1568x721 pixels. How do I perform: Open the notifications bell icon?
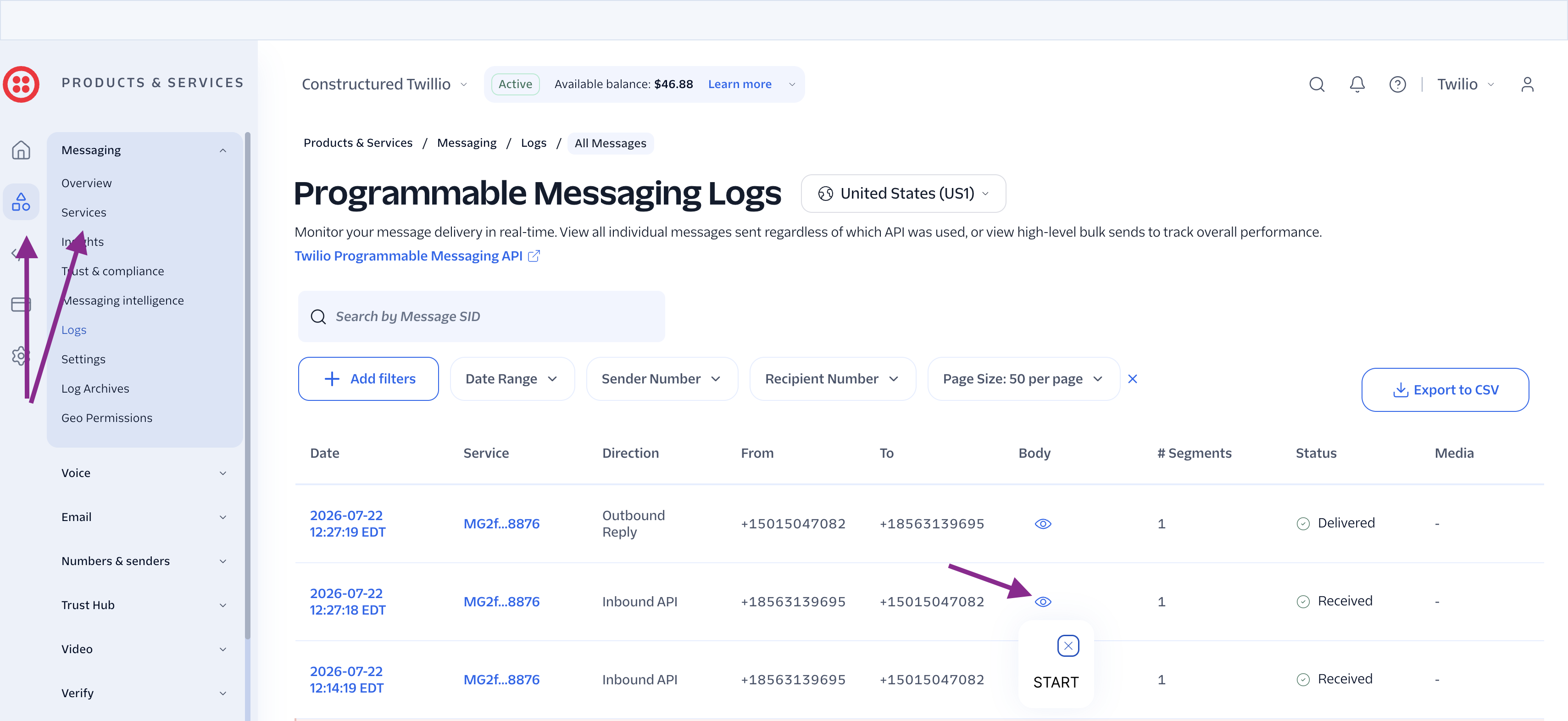(x=1357, y=84)
